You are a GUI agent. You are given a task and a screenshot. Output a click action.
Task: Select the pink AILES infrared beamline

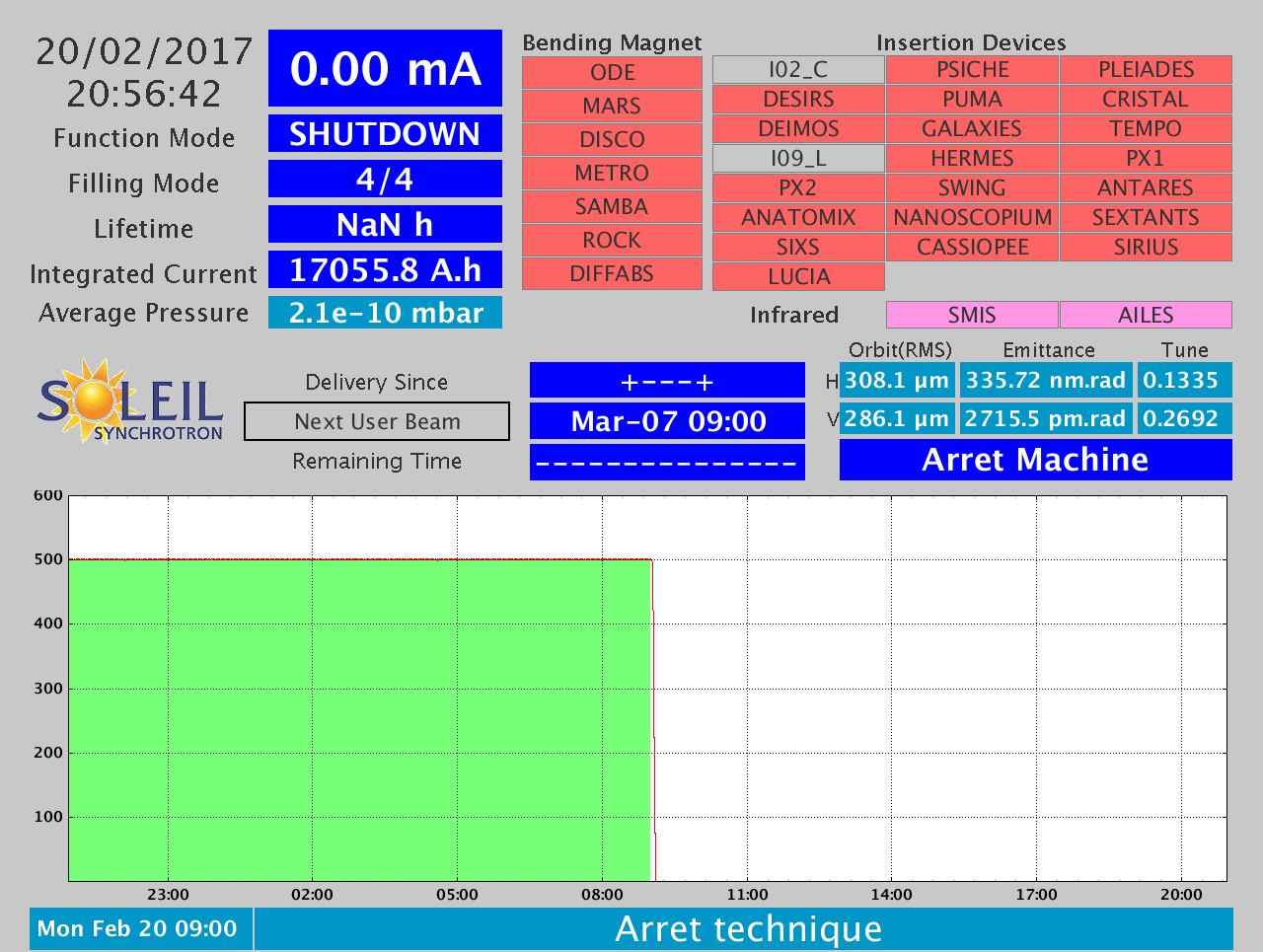click(1146, 315)
